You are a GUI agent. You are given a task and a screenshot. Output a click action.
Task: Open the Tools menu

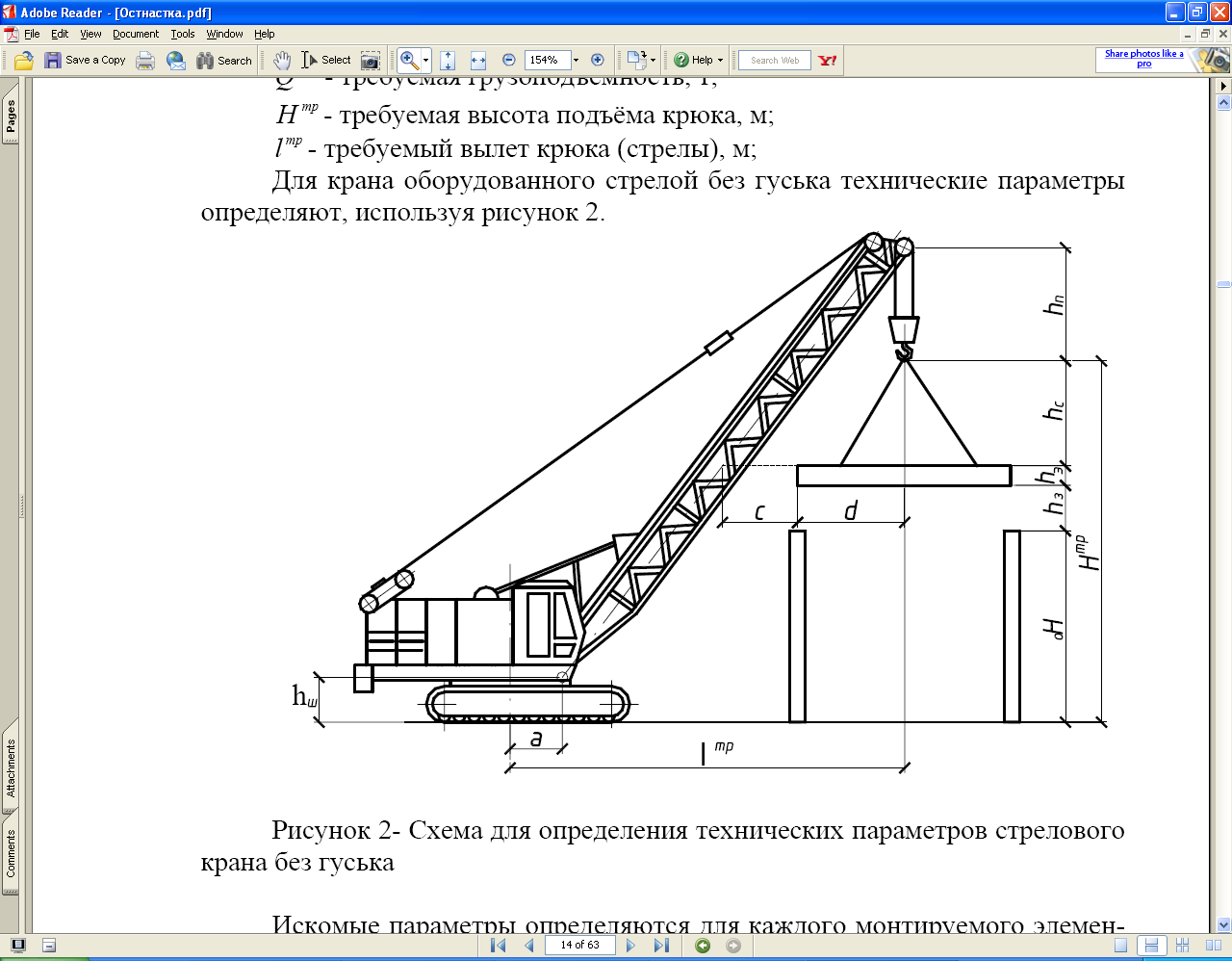(x=183, y=34)
